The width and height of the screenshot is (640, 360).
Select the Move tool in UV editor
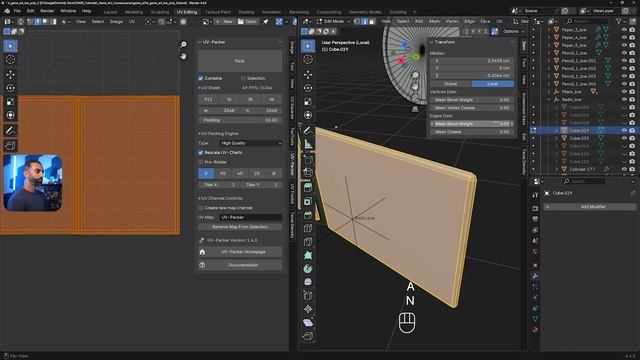coord(10,74)
